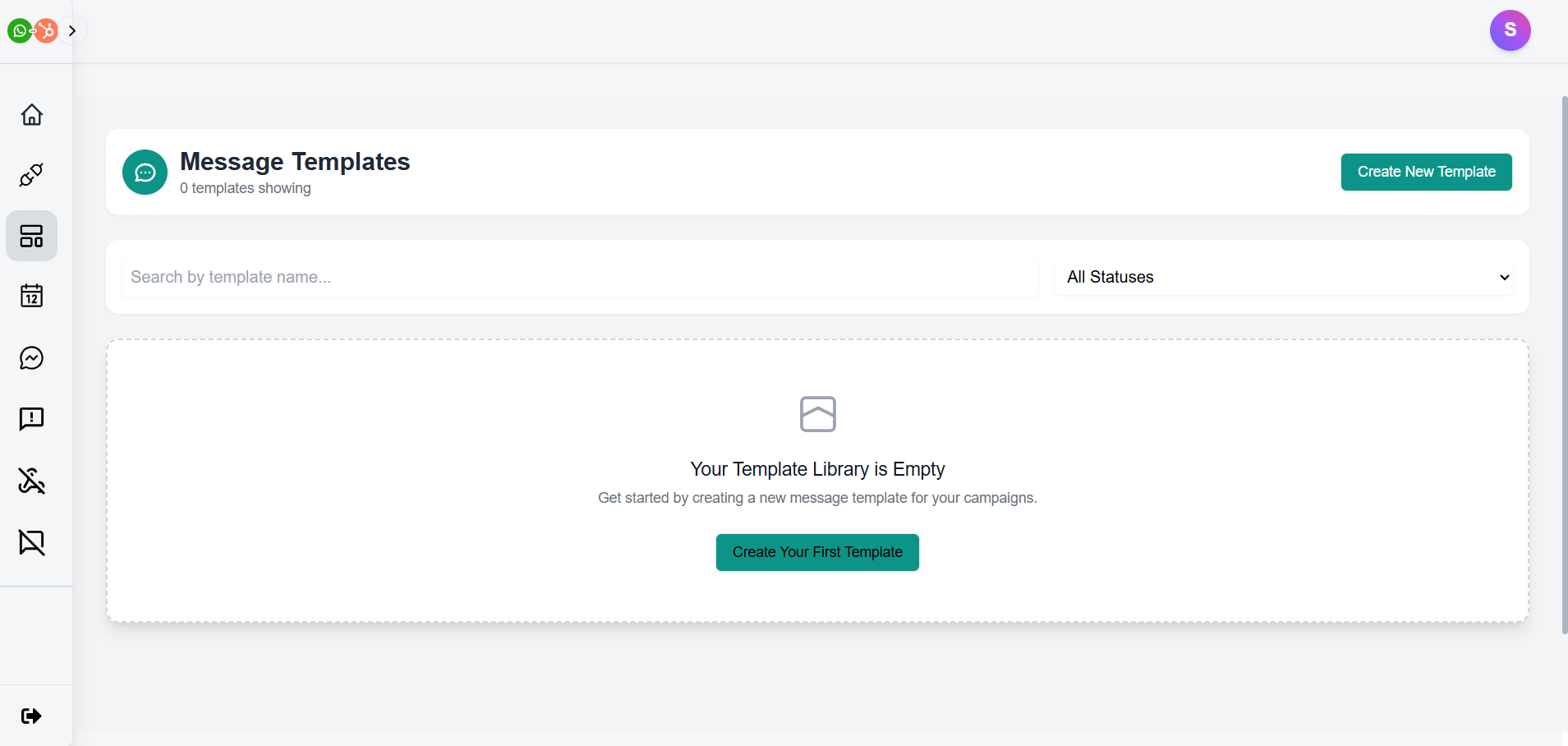
Task: Open the messenger chat sidebar icon
Action: point(31,358)
